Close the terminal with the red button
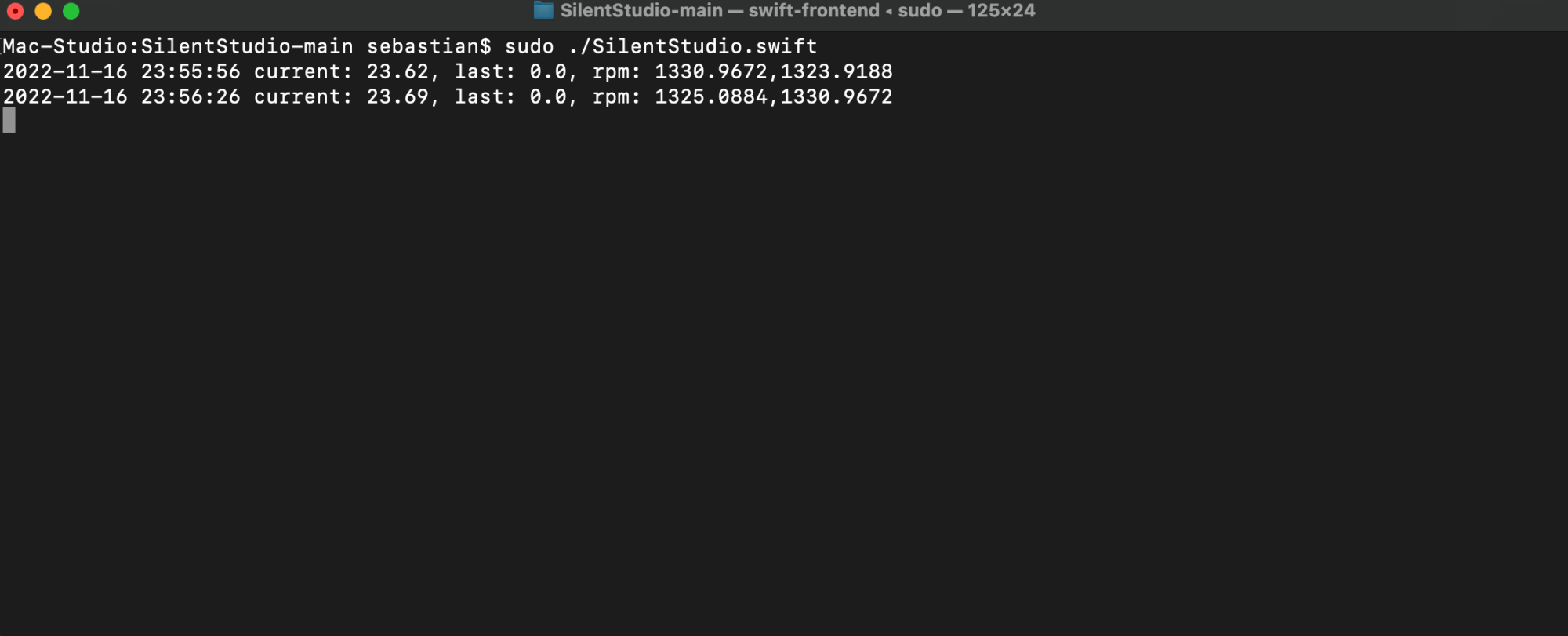1568x636 pixels. pos(15,11)
